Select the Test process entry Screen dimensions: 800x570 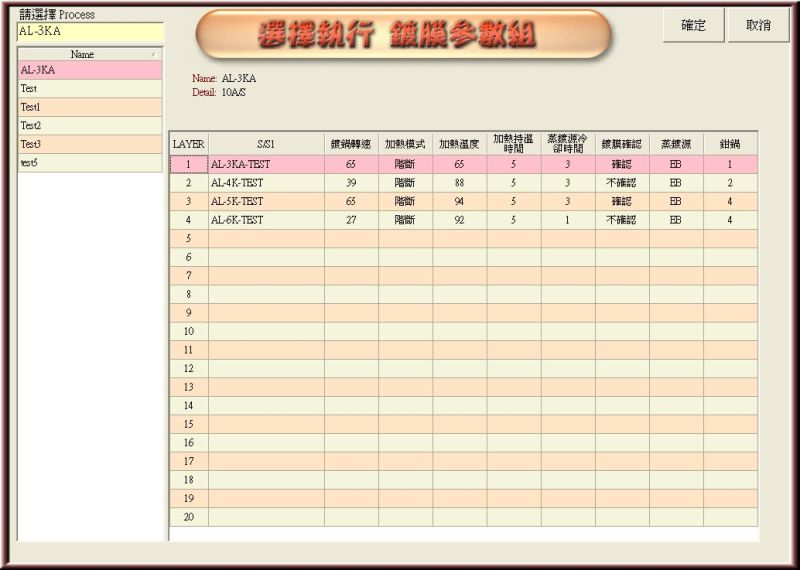click(90, 89)
